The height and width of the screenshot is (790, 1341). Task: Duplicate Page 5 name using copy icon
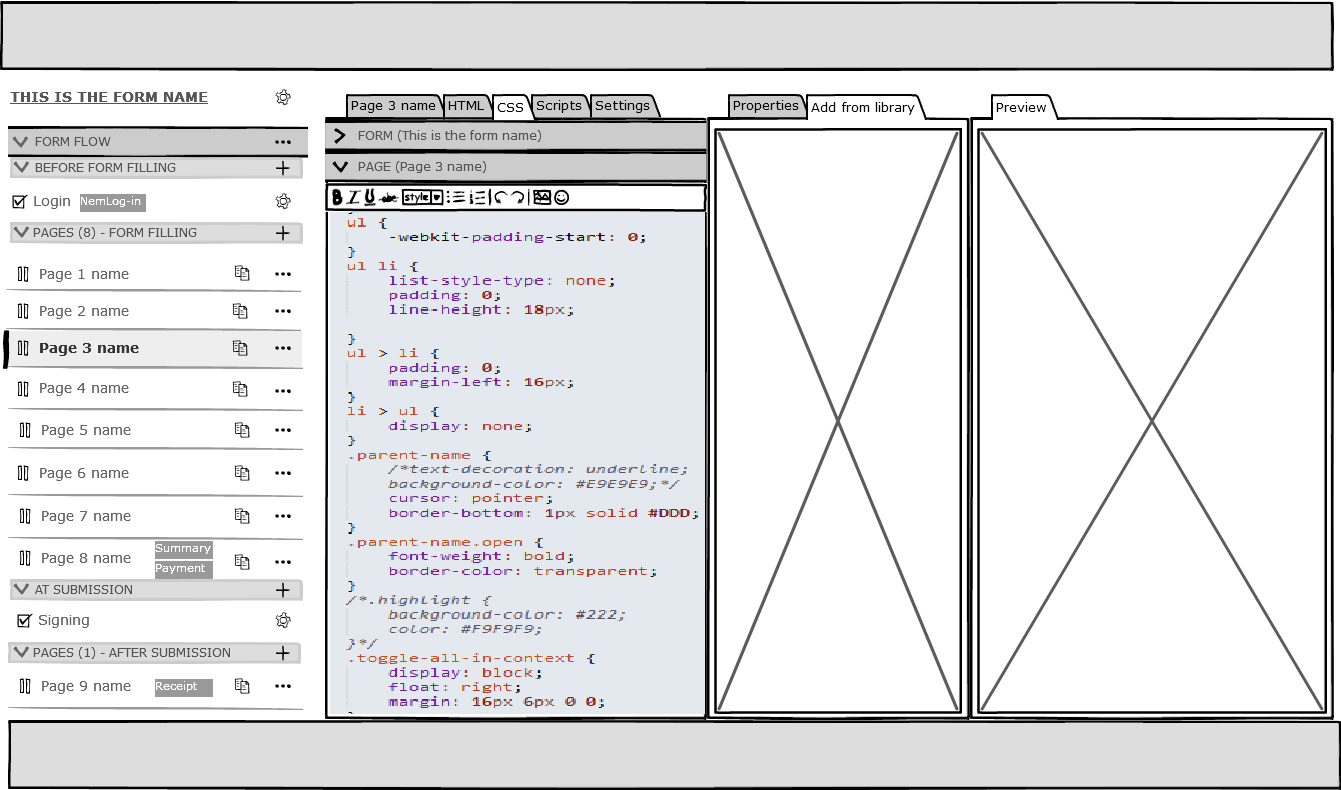click(x=242, y=430)
